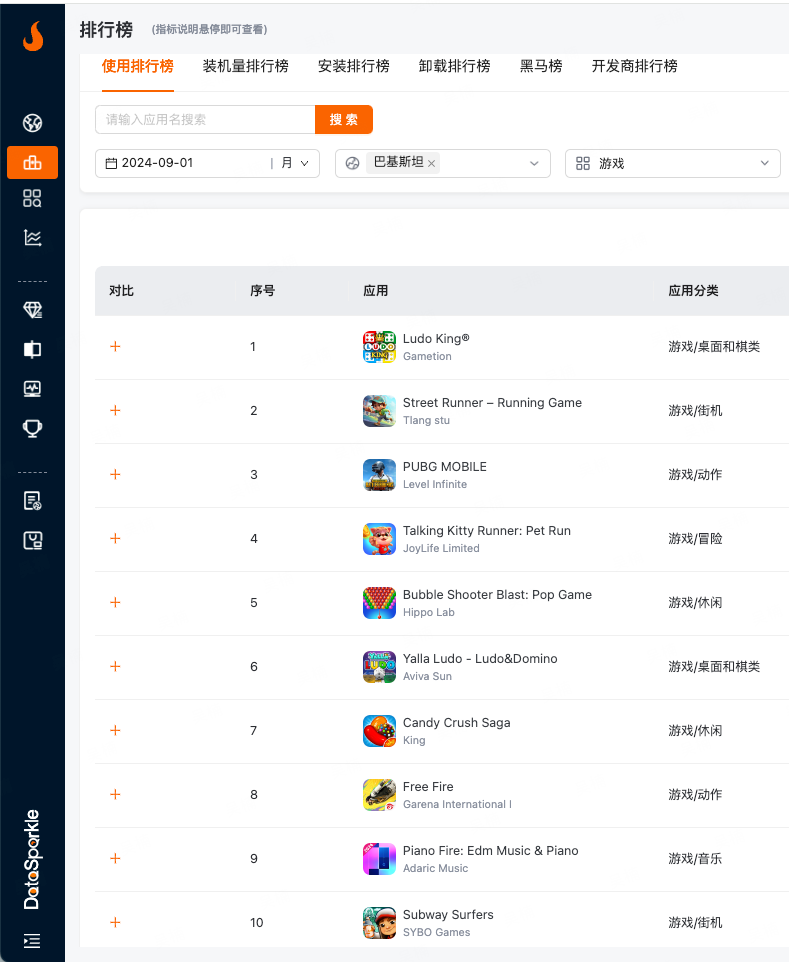The width and height of the screenshot is (789, 962).
Task: Click the app name search field
Action: click(205, 120)
